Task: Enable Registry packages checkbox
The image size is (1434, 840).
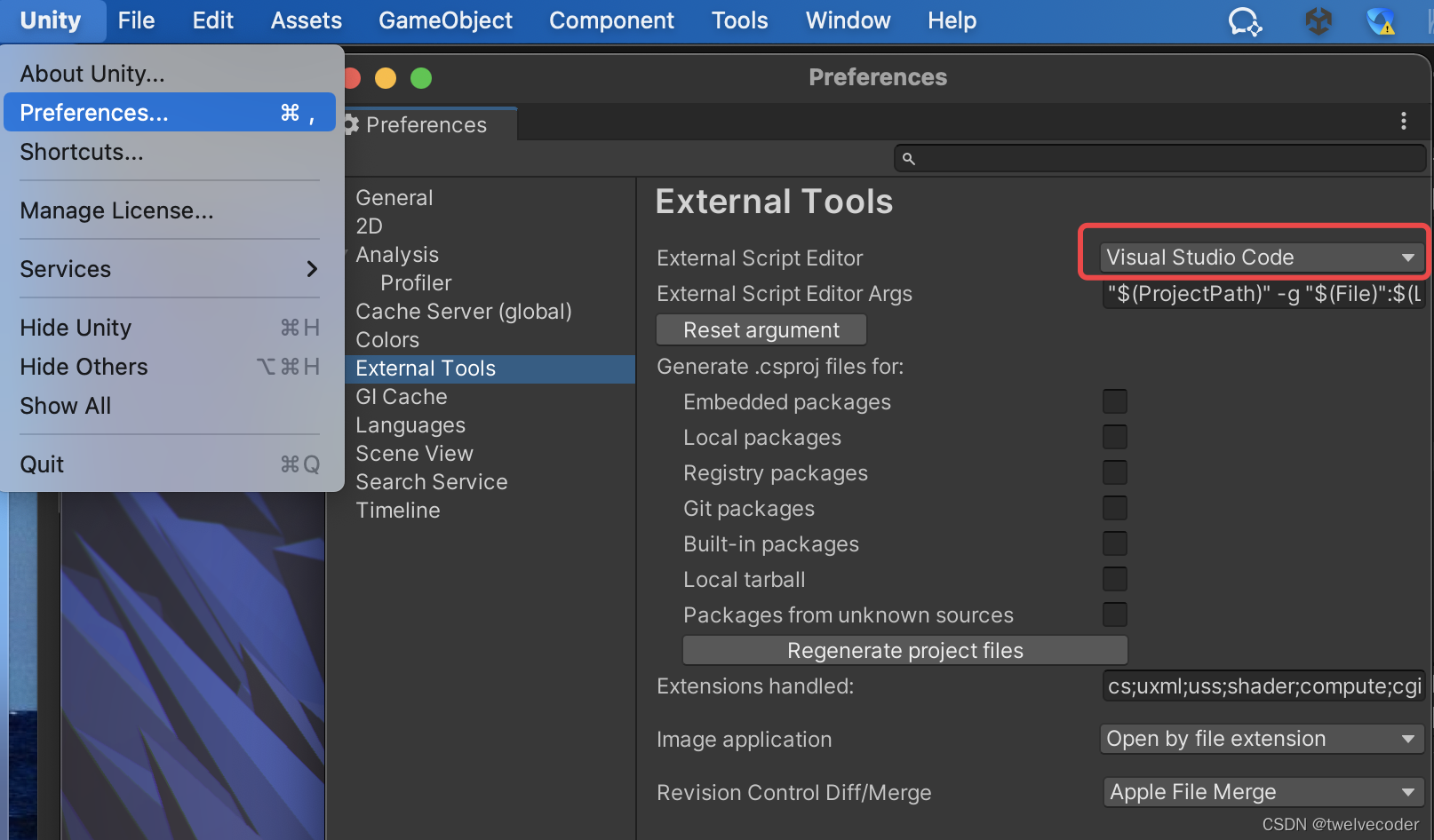Action: pos(1115,472)
